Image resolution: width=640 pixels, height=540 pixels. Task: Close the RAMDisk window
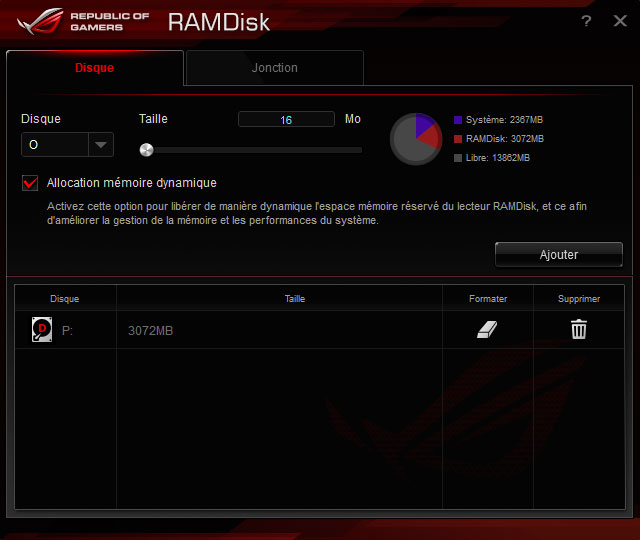click(620, 21)
